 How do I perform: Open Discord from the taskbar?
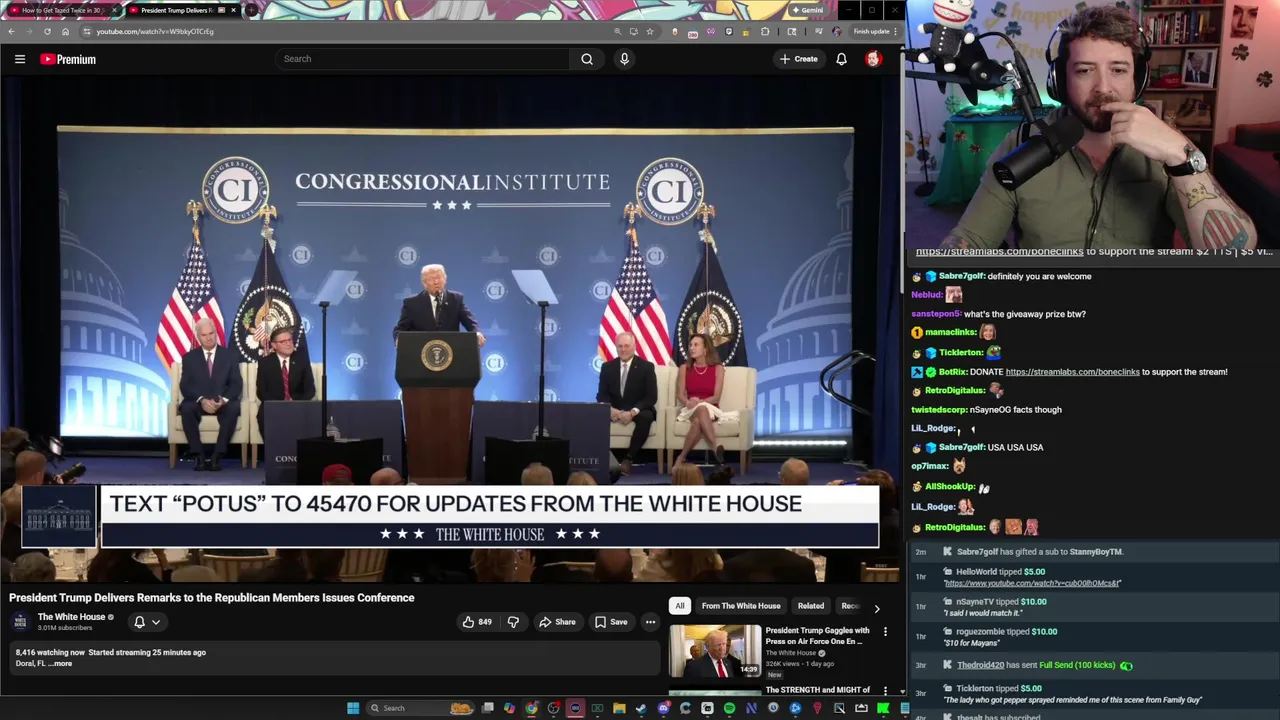click(664, 708)
